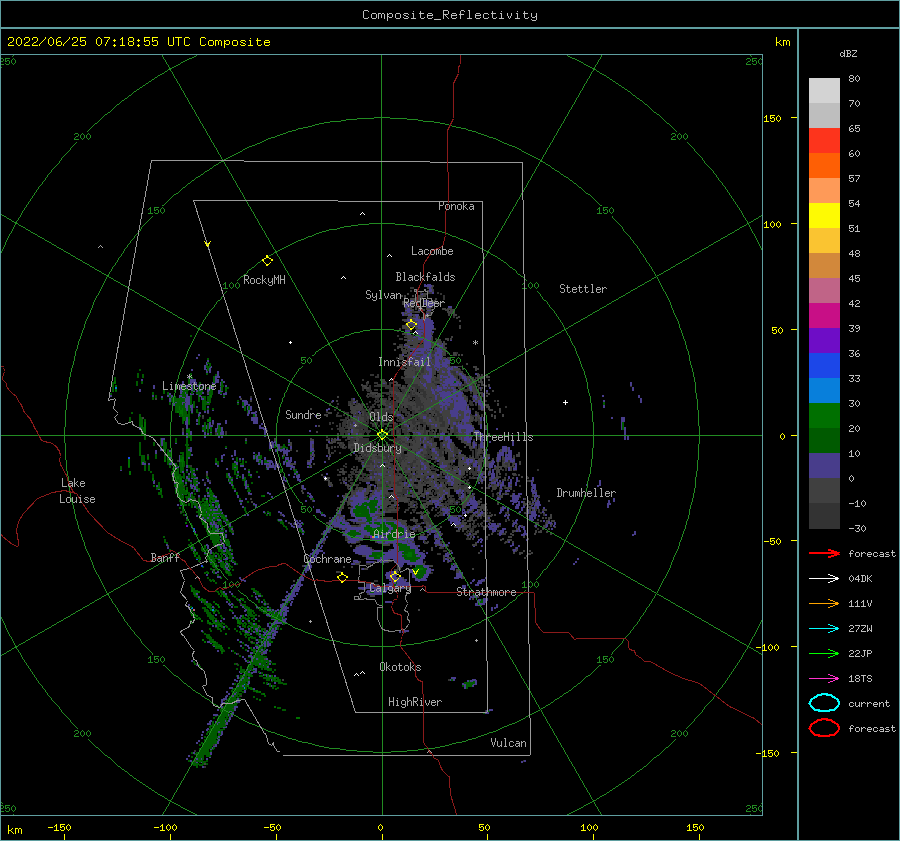Pick the light grey legend swatch between 80 and 70

(824, 91)
